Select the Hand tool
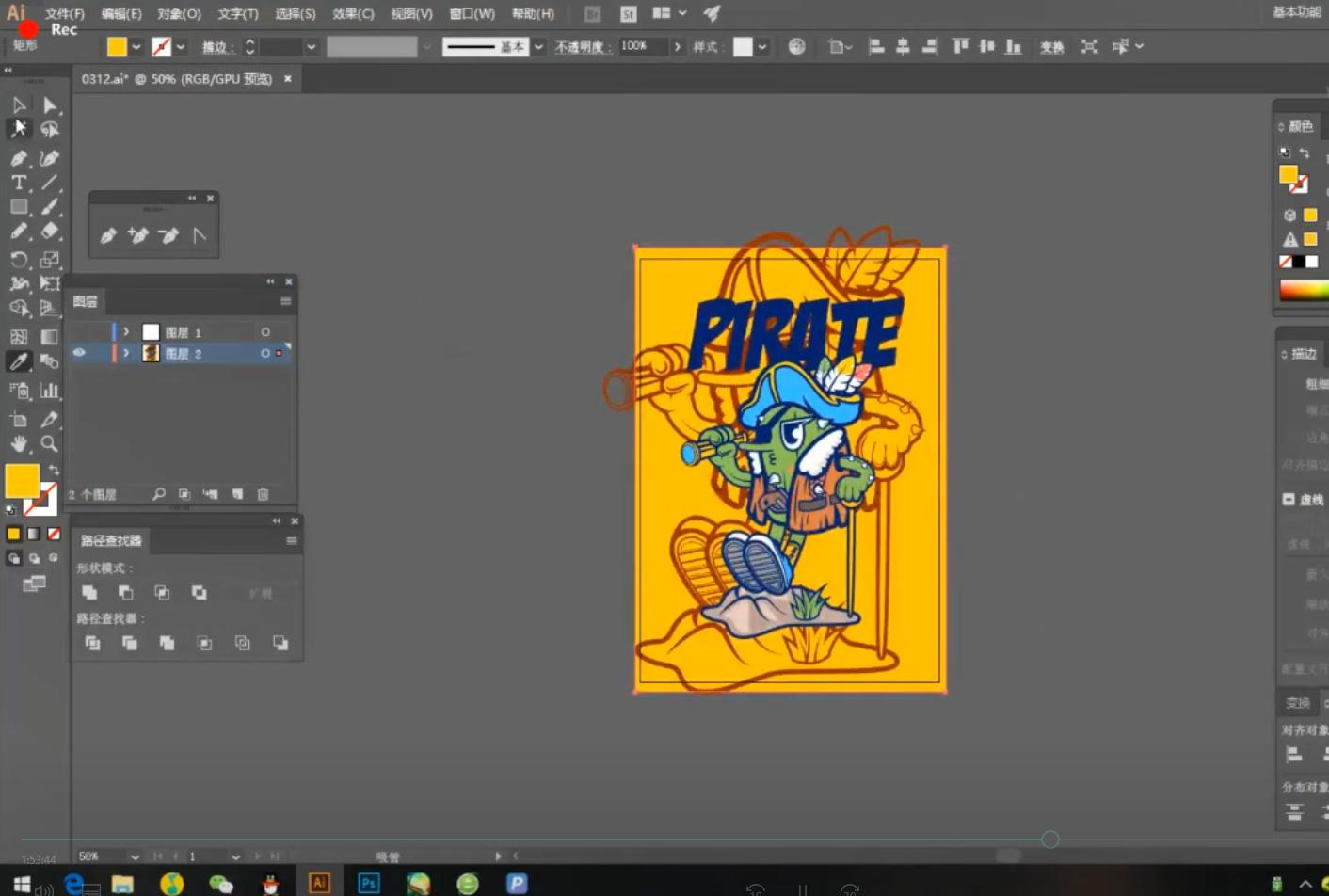The height and width of the screenshot is (896, 1329). coord(19,443)
